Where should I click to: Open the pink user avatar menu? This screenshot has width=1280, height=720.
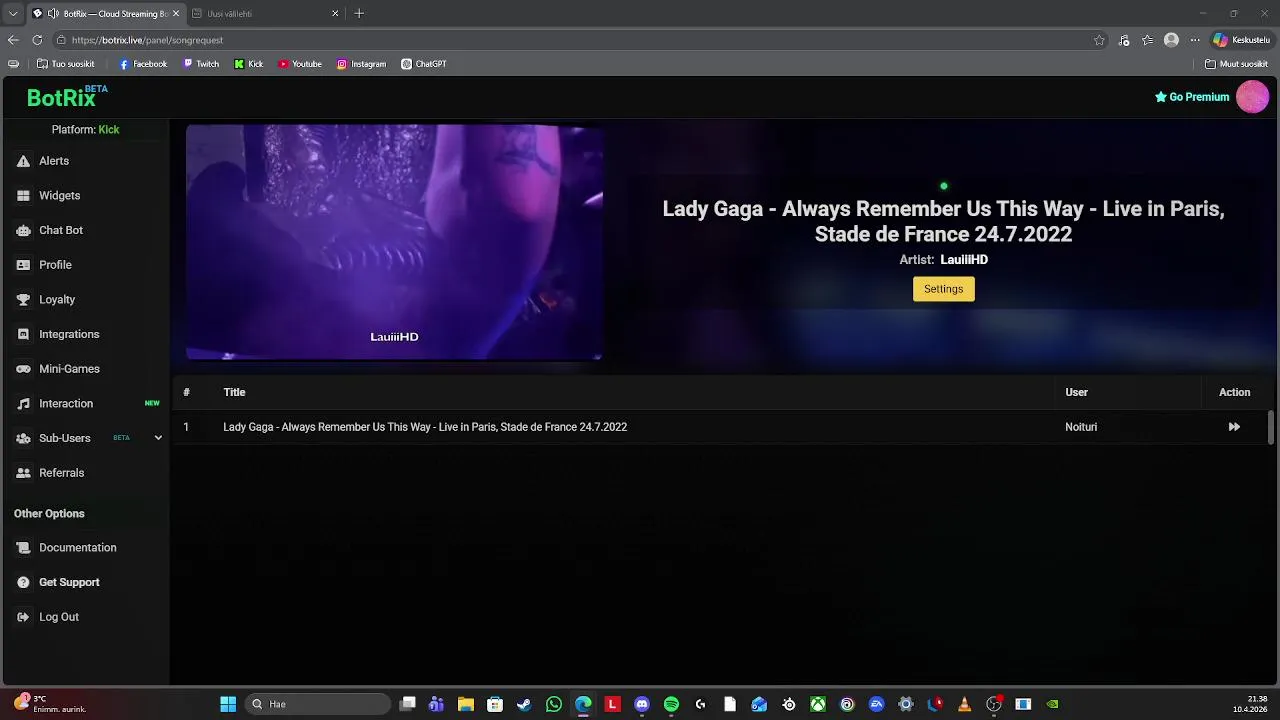tap(1252, 97)
